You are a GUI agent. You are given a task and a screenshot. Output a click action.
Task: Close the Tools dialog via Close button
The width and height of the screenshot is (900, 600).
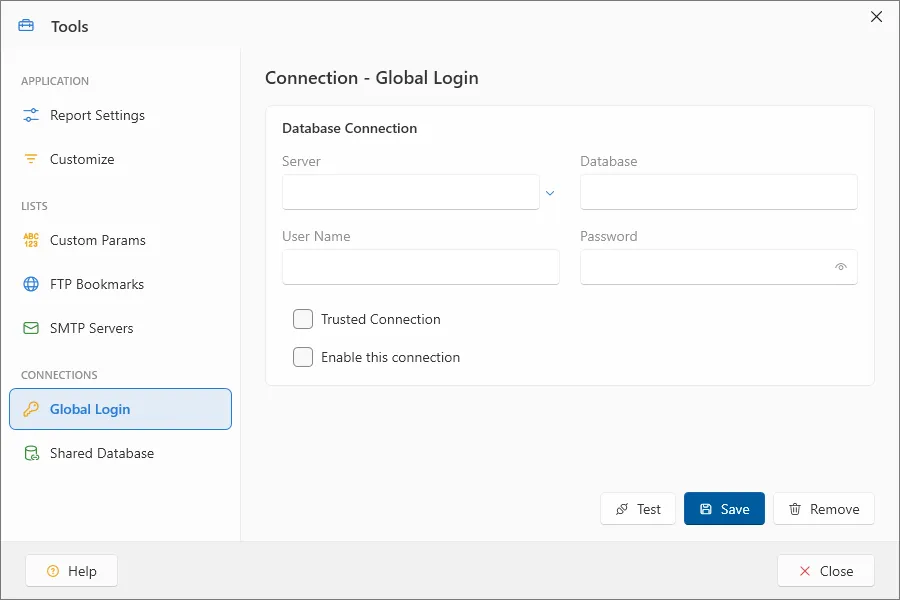click(x=826, y=571)
